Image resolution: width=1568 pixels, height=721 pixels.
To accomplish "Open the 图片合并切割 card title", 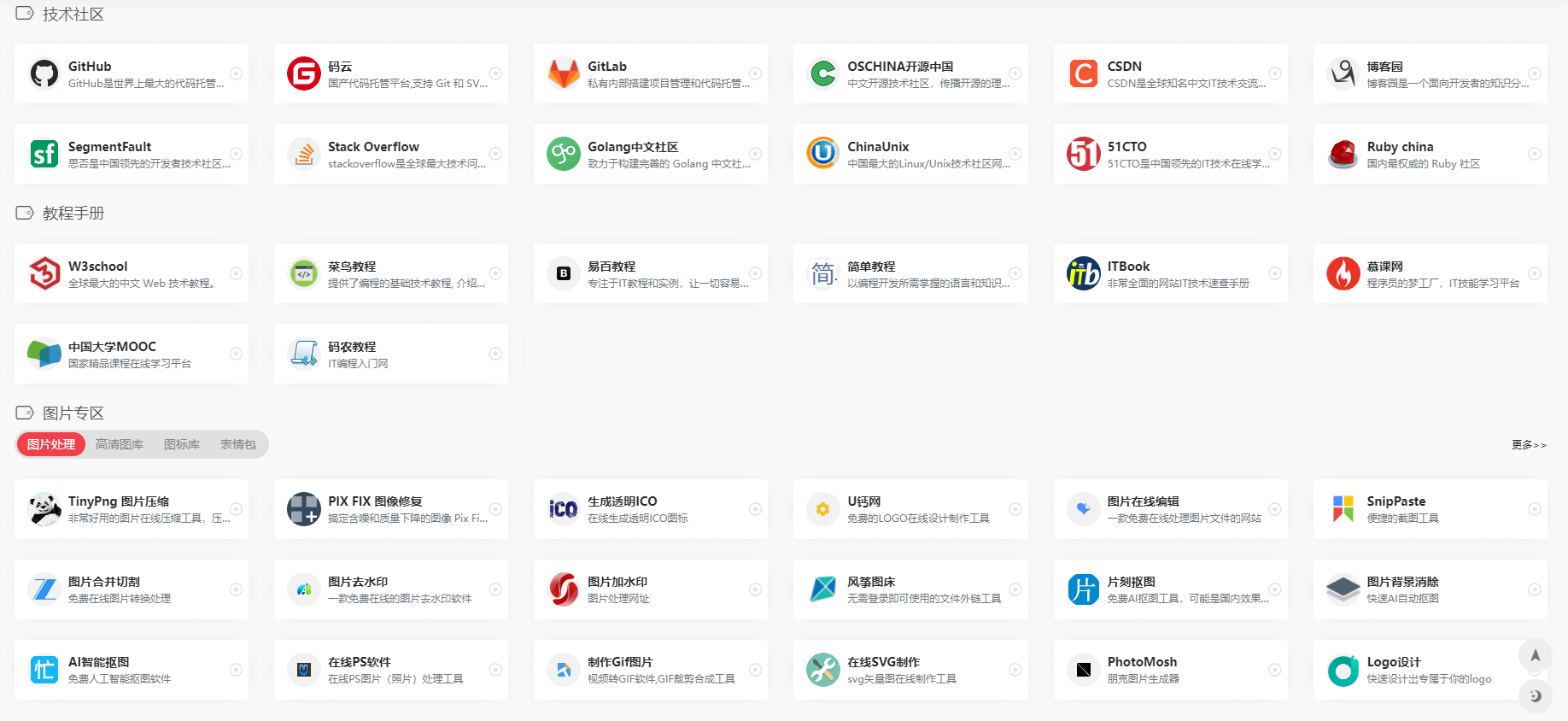I will coord(104,582).
